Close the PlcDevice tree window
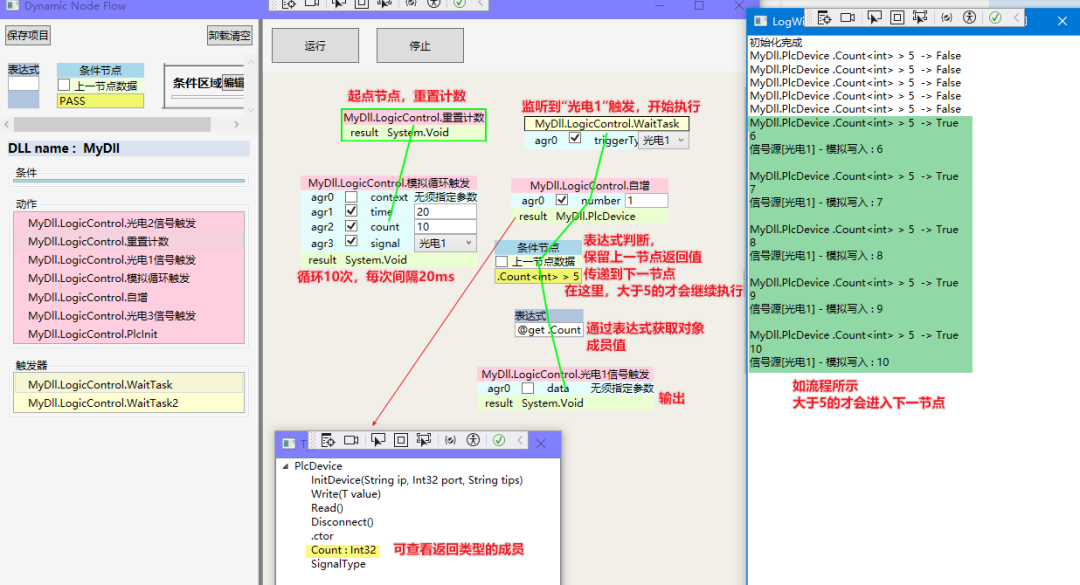This screenshot has height=585, width=1080. 541,444
